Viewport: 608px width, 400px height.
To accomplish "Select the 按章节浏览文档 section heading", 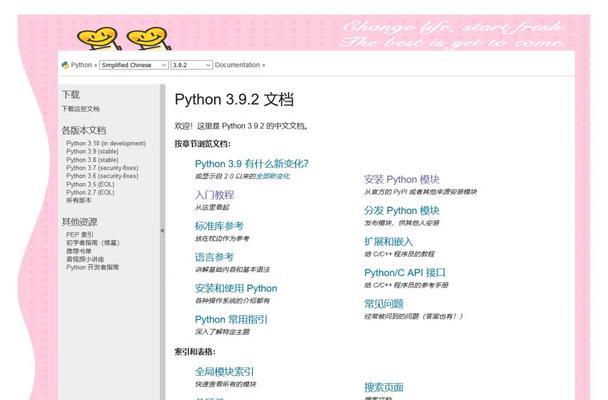I will tap(202, 144).
